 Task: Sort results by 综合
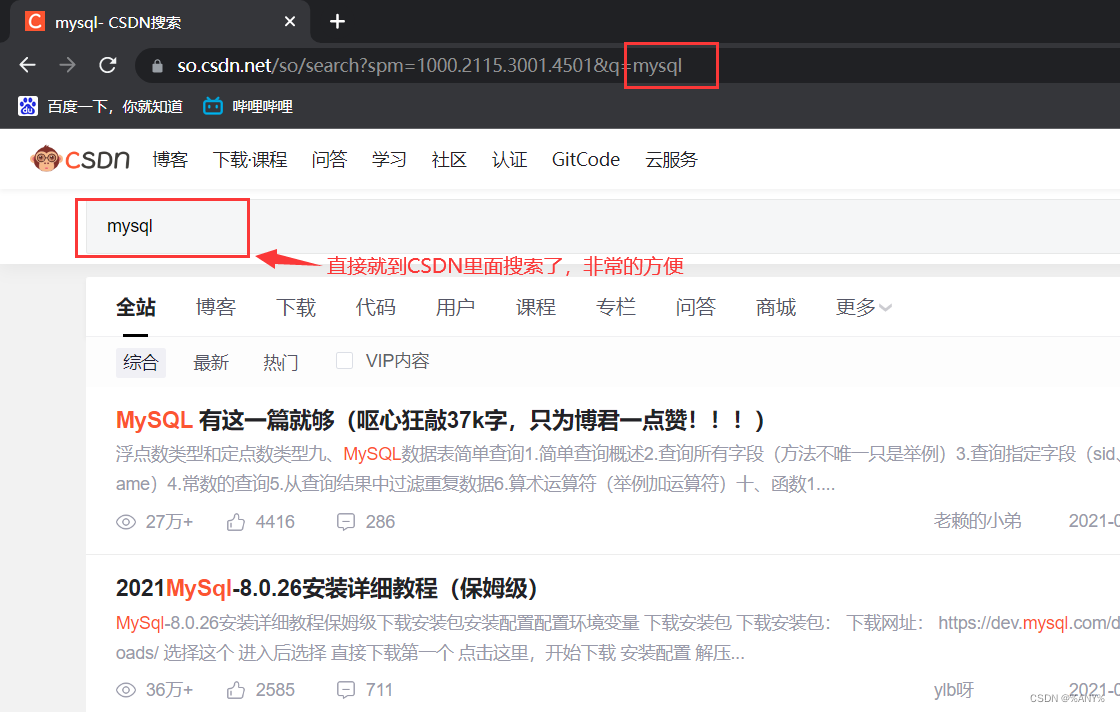[141, 362]
